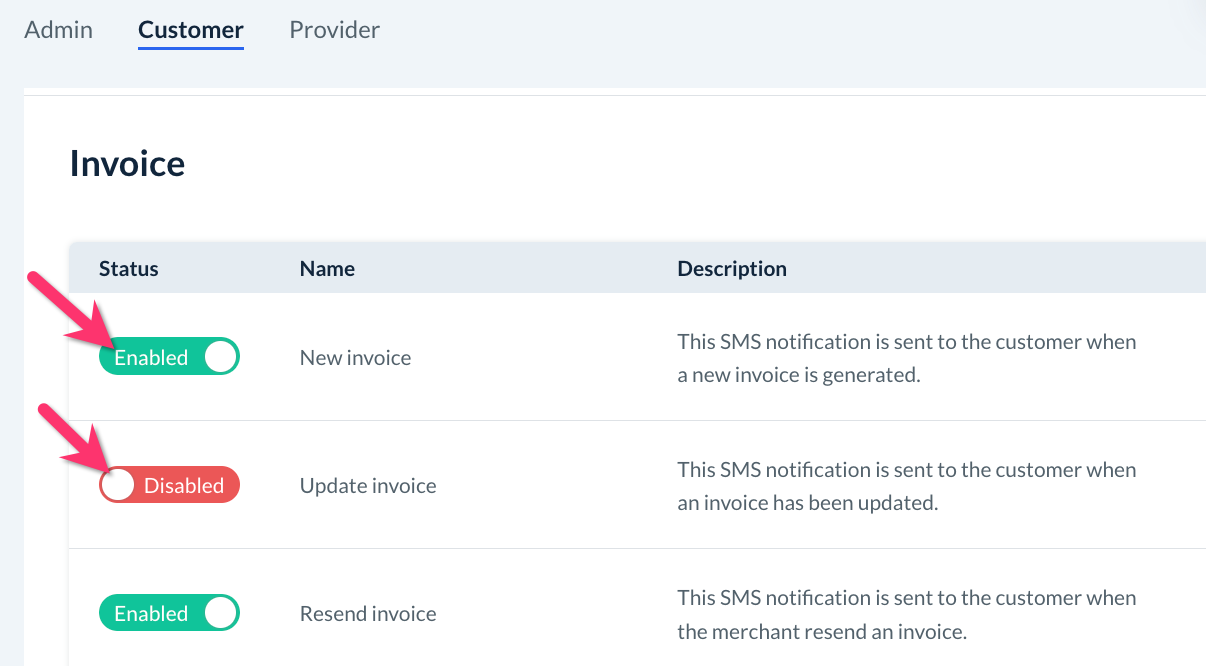This screenshot has height=666, width=1206.
Task: Click the white knob on New invoice switch
Action: point(220,357)
